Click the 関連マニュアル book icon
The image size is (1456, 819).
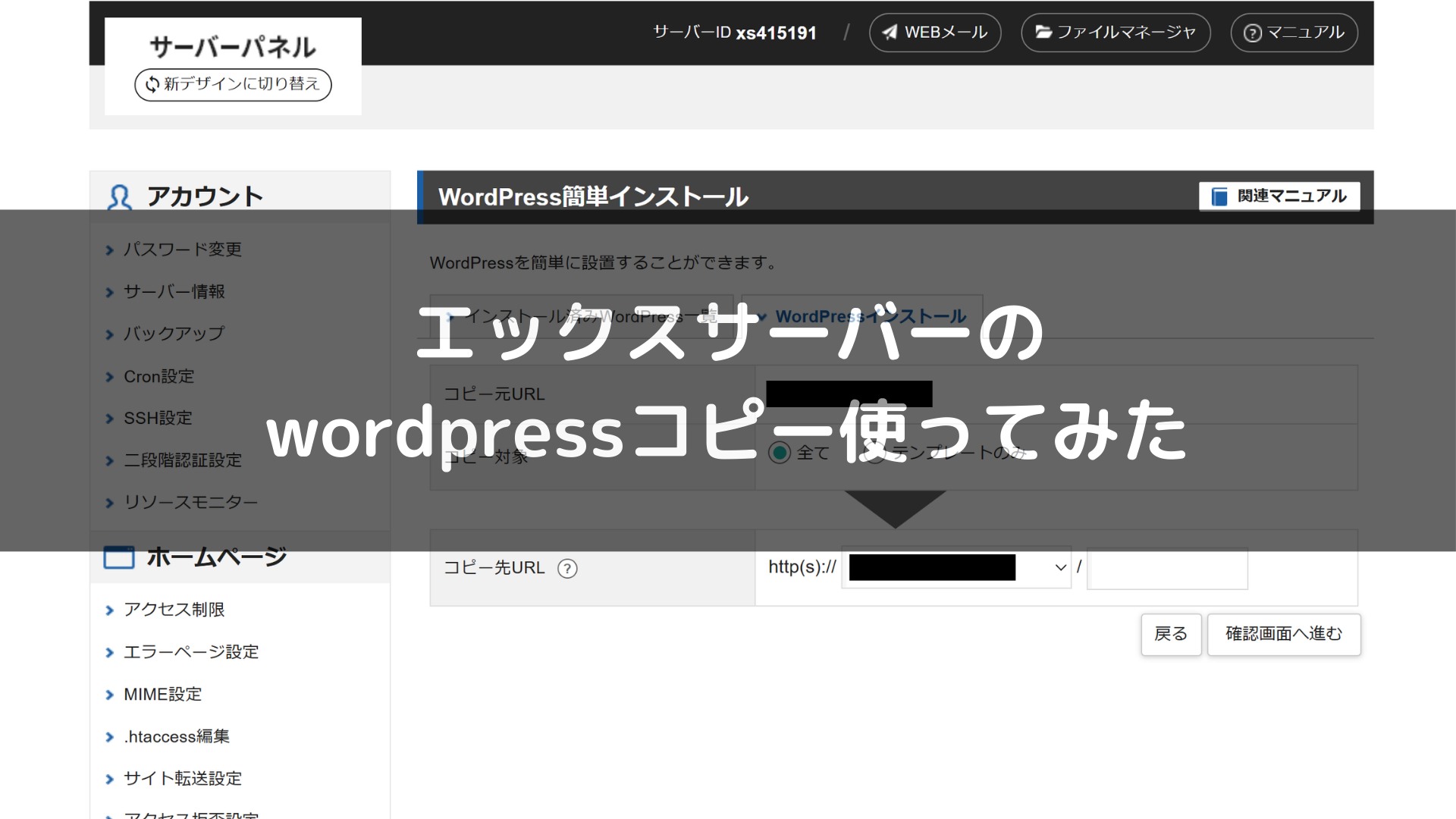1219,196
